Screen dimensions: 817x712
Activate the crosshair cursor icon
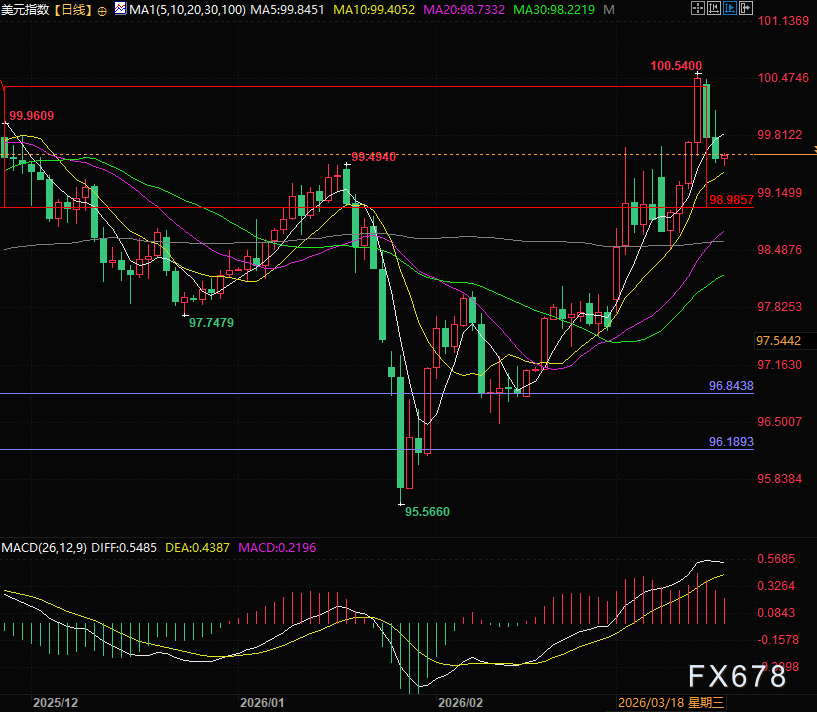(698, 8)
